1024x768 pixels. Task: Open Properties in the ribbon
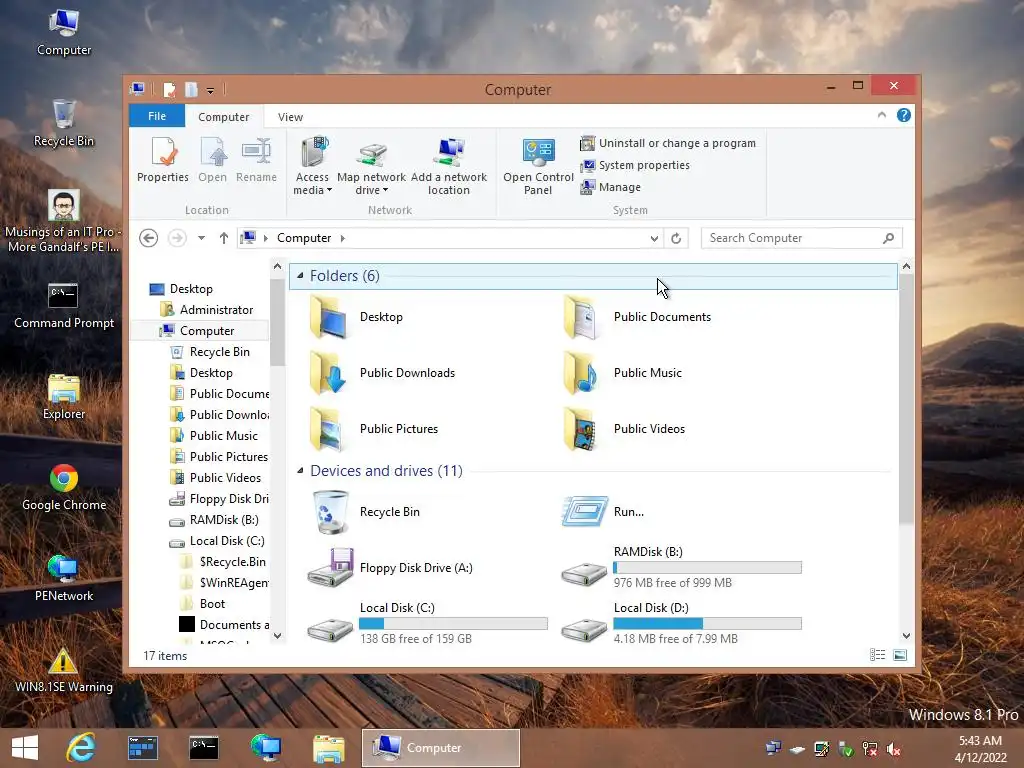click(x=163, y=160)
